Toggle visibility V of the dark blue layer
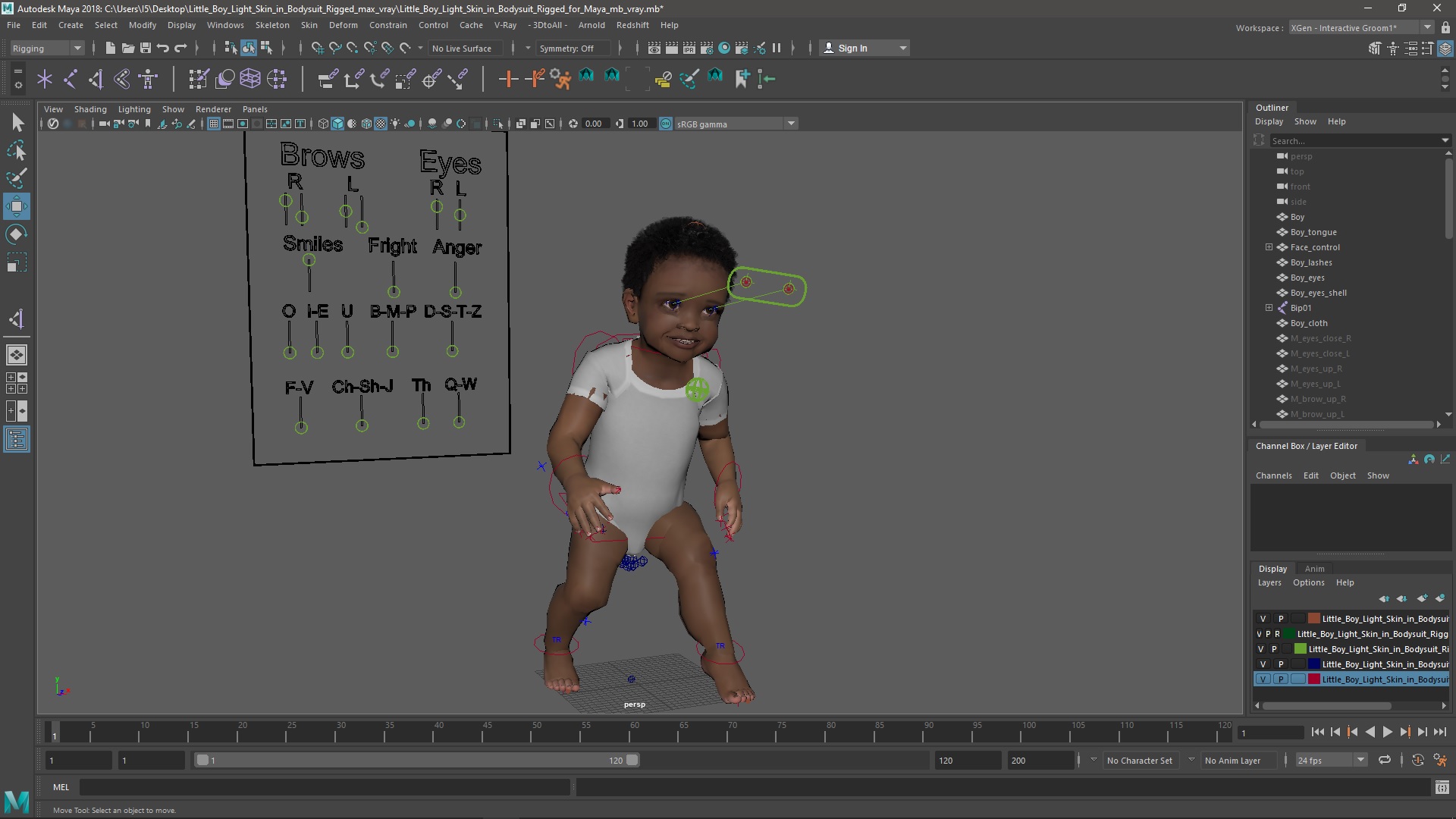 [x=1263, y=664]
